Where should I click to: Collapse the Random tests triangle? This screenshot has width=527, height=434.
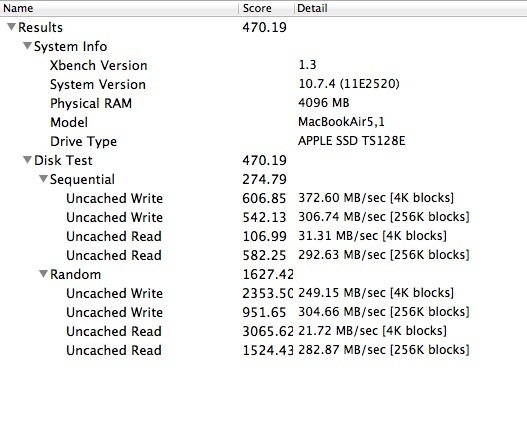[43, 274]
